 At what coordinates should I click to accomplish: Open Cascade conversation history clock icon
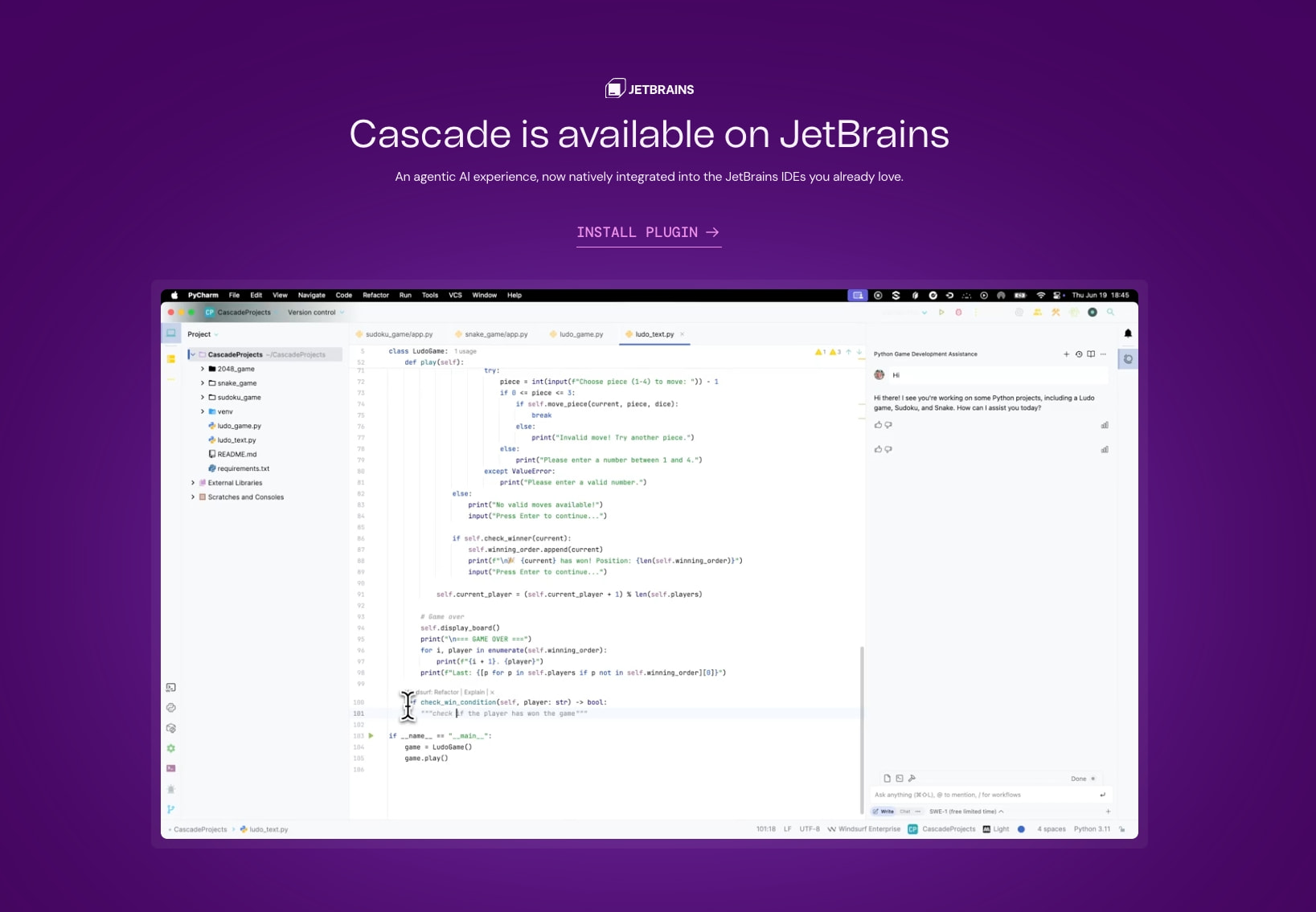(x=1079, y=354)
